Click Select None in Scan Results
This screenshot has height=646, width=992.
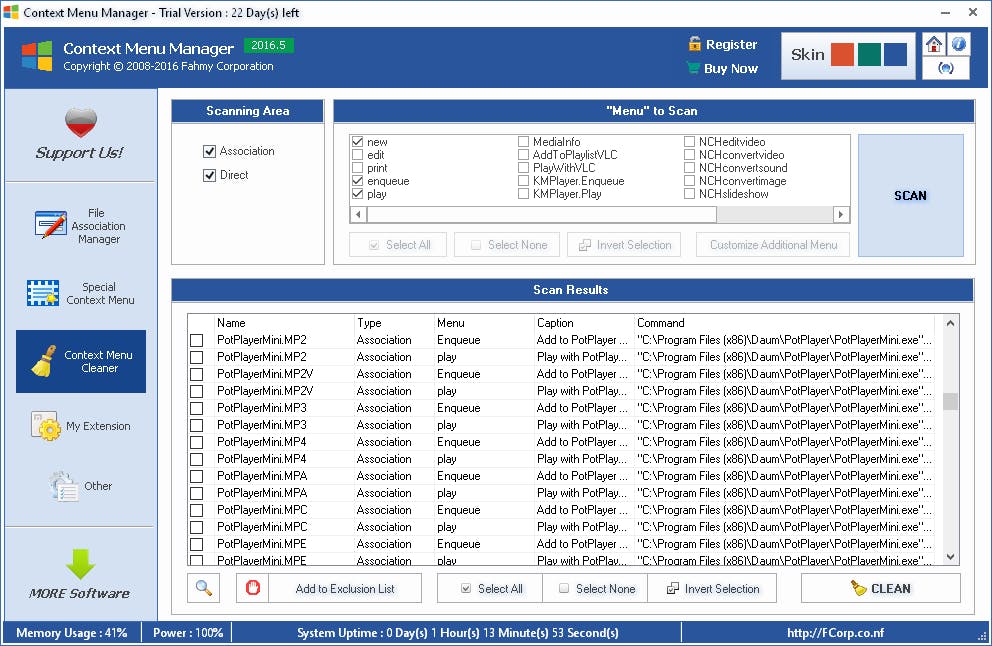[x=596, y=588]
